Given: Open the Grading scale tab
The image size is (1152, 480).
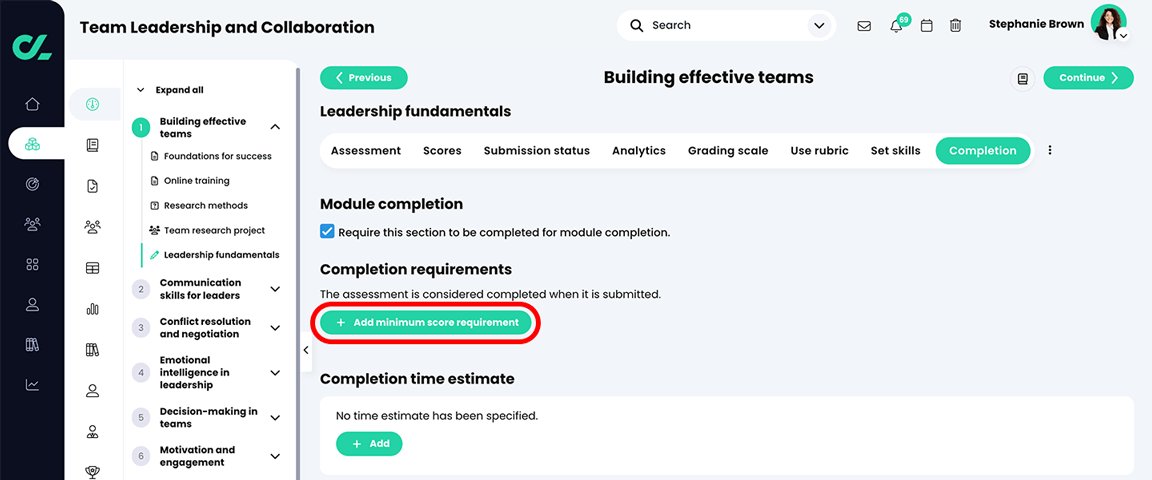Looking at the screenshot, I should pyautogui.click(x=727, y=151).
